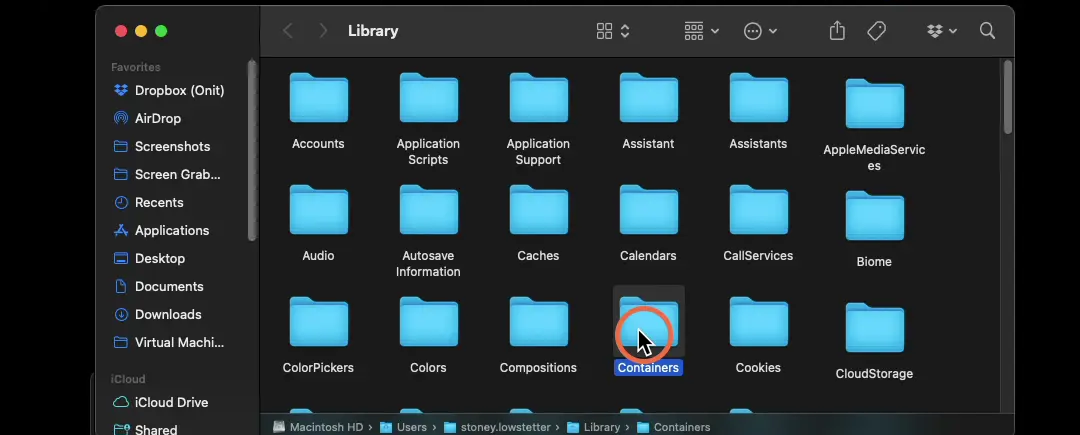Image resolution: width=1080 pixels, height=435 pixels.
Task: Open the Action ellipsis menu
Action: 760,31
